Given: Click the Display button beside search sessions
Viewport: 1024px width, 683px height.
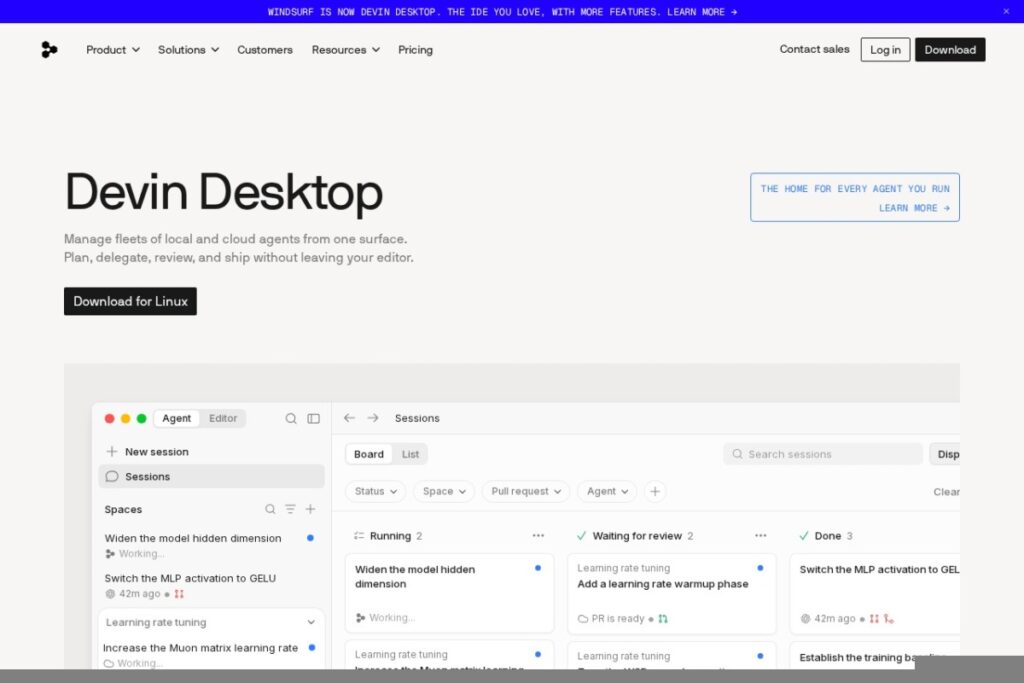Looking at the screenshot, I should (x=945, y=454).
